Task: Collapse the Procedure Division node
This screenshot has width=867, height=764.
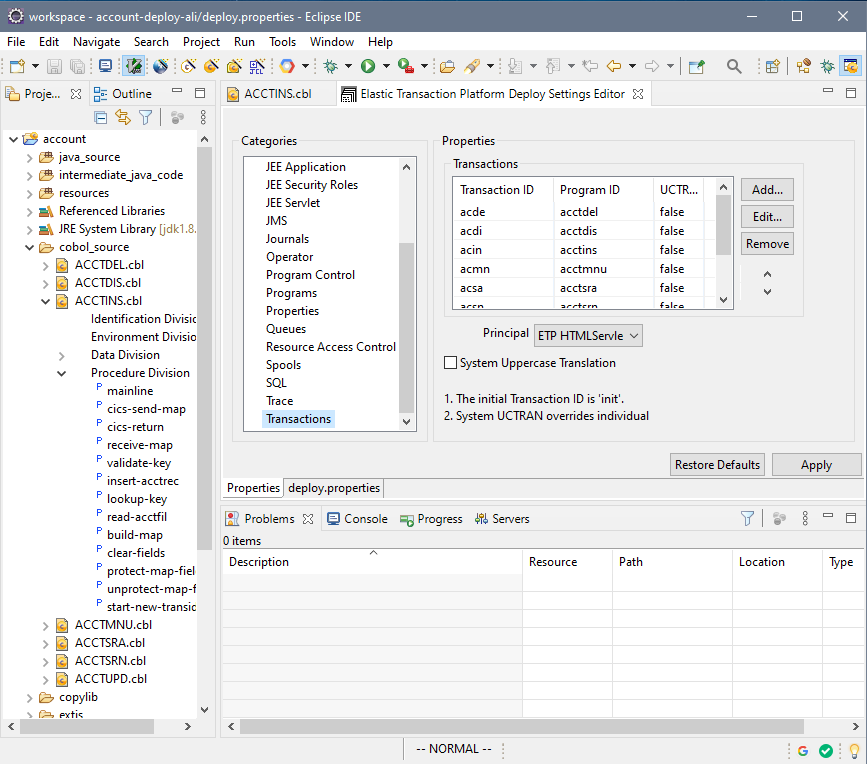Action: pyautogui.click(x=61, y=373)
